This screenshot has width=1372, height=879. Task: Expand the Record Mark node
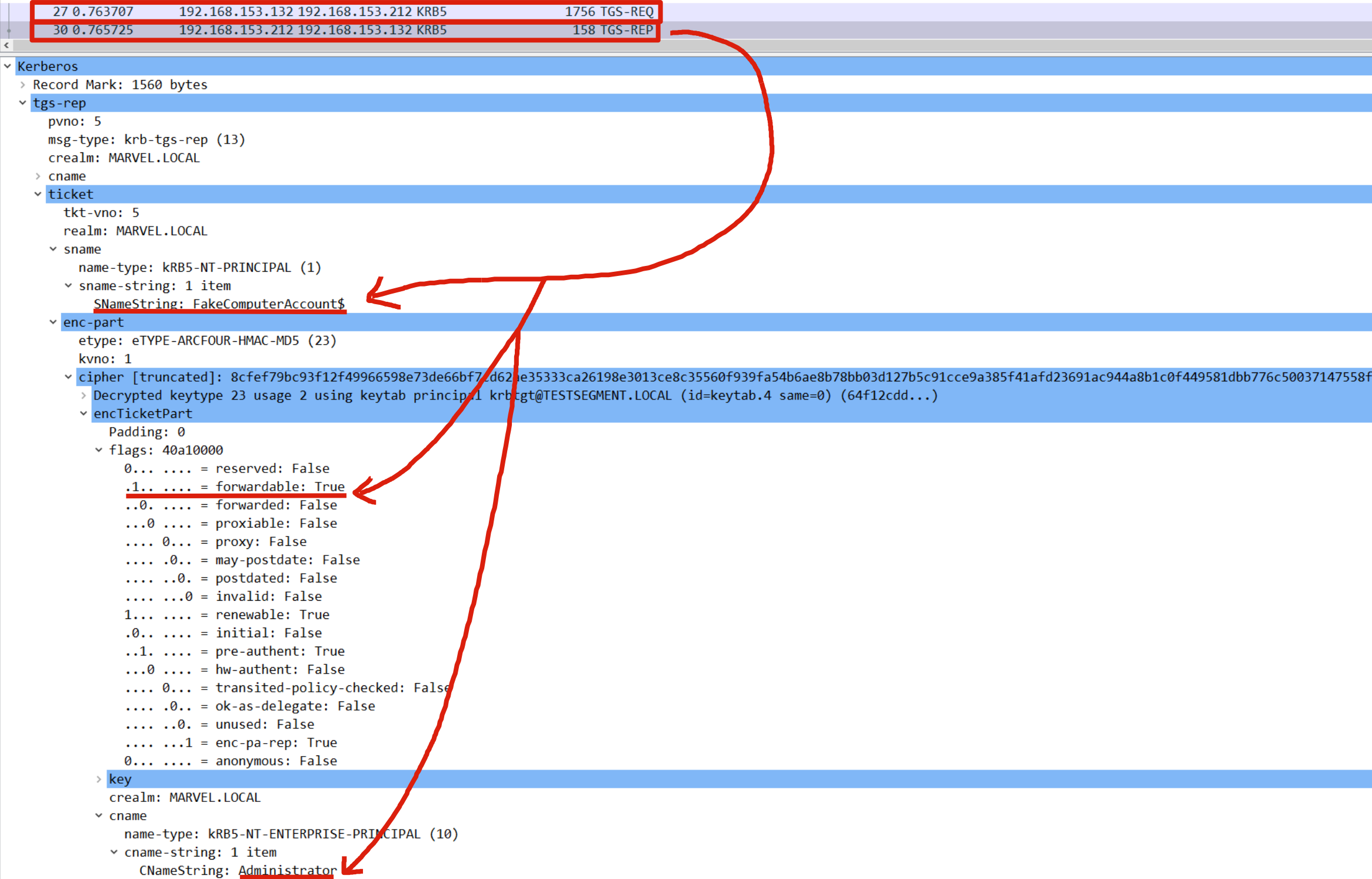point(23,85)
